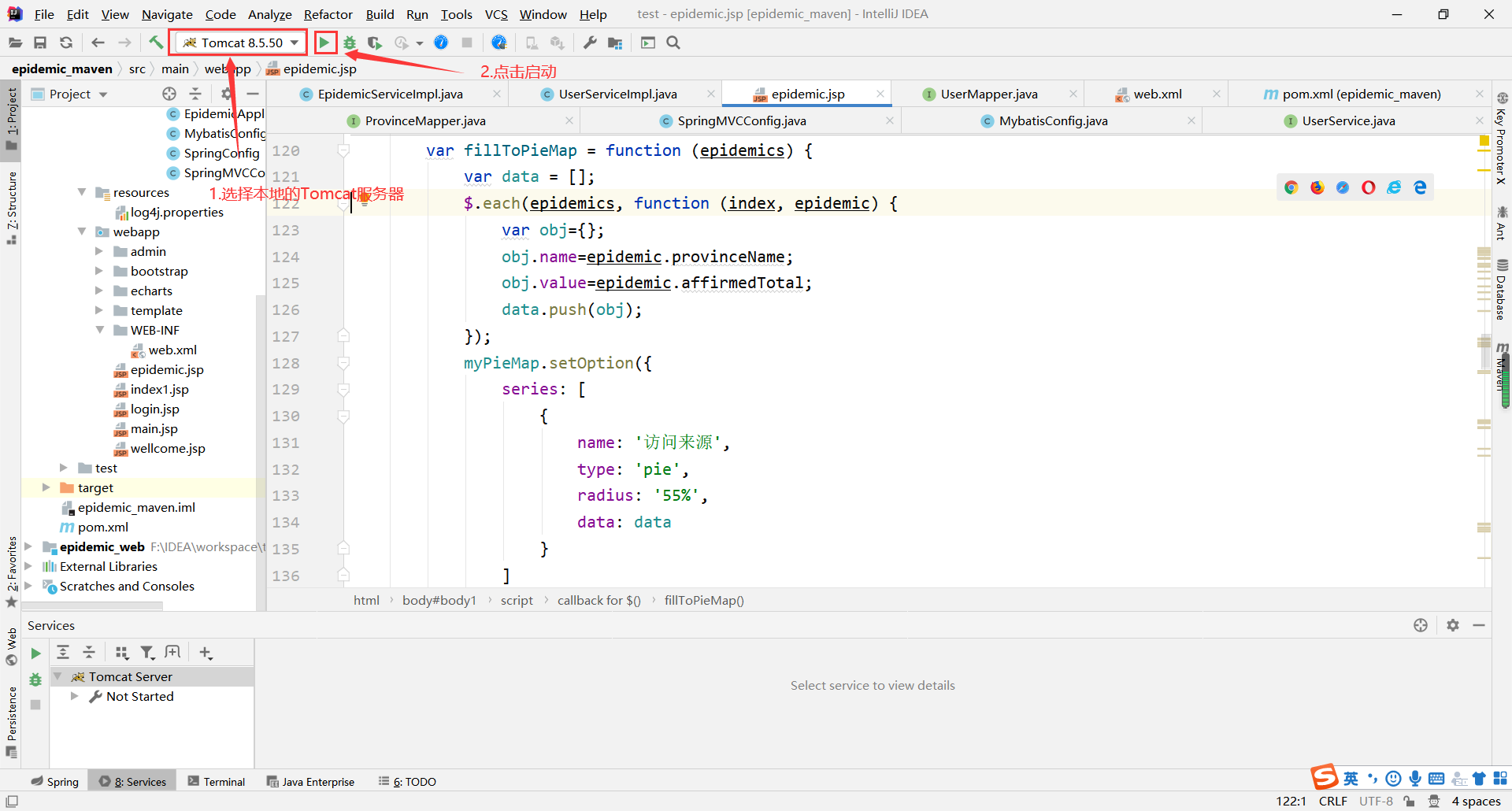Expand the admin folder
This screenshot has height=811, width=1512.
(99, 251)
